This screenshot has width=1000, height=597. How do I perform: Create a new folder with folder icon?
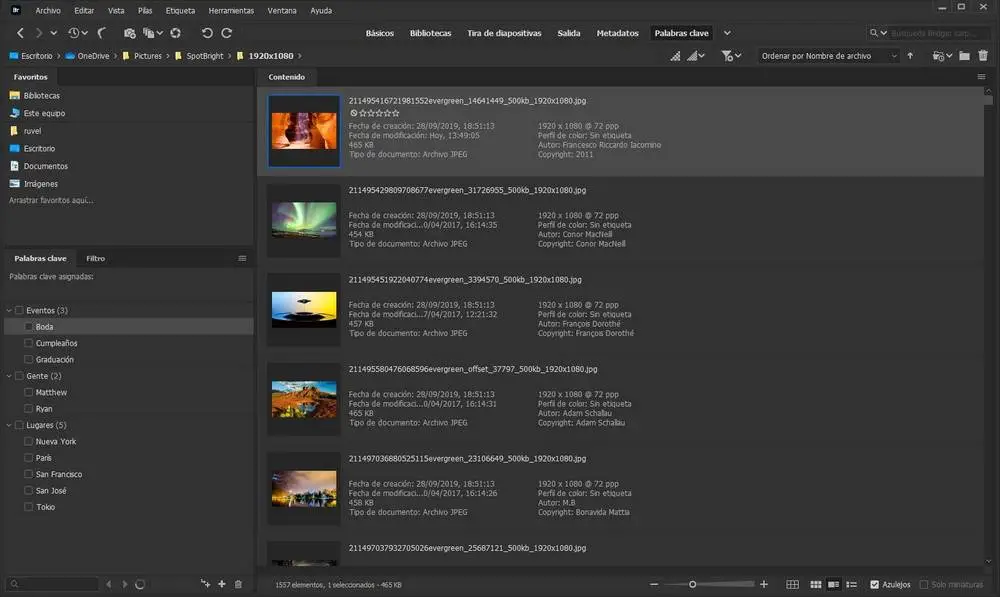pyautogui.click(x=964, y=56)
